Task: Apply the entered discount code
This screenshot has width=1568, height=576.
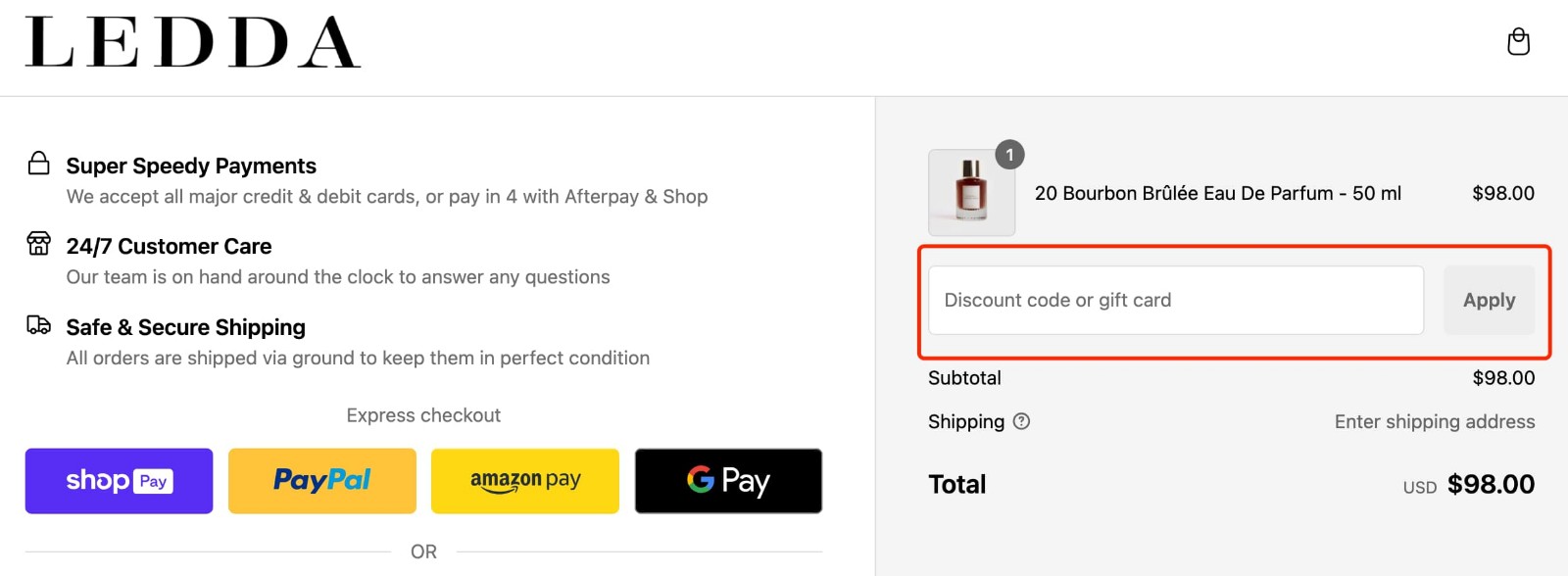Action: pyautogui.click(x=1489, y=300)
